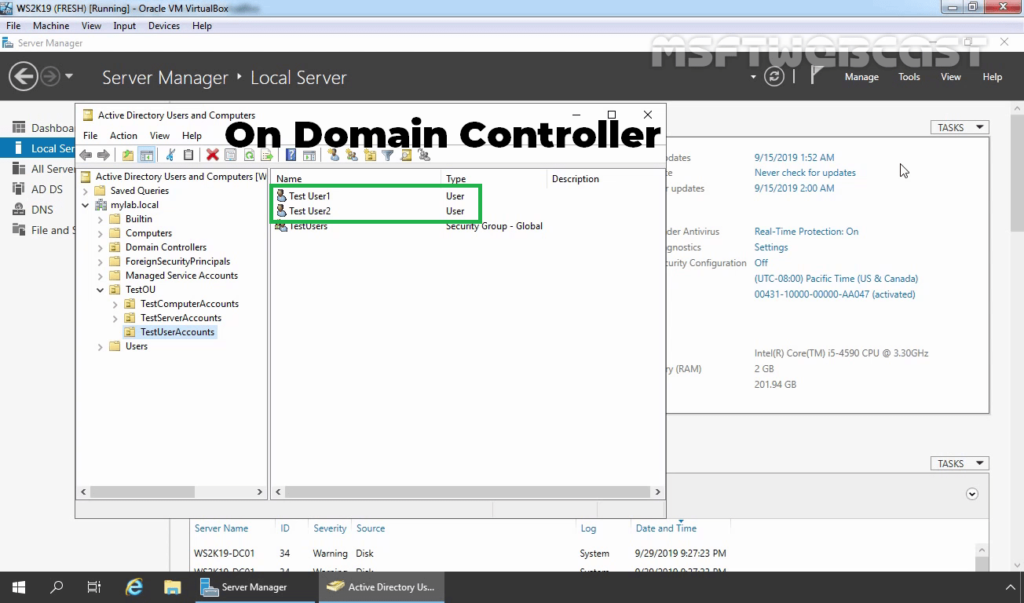The width and height of the screenshot is (1024, 603).
Task: Open navigation history dropdown arrow
Action: click(x=69, y=76)
